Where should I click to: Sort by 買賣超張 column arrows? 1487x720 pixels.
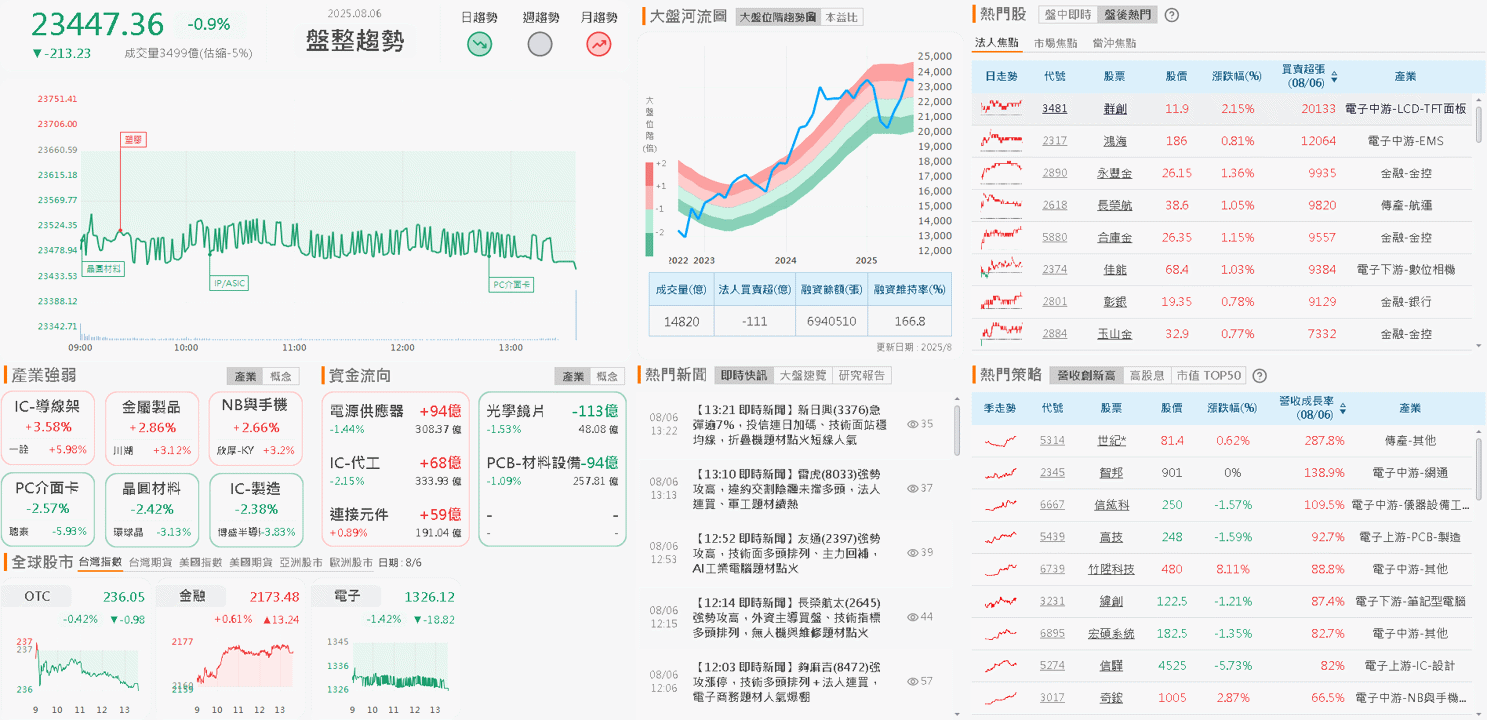click(x=1334, y=76)
